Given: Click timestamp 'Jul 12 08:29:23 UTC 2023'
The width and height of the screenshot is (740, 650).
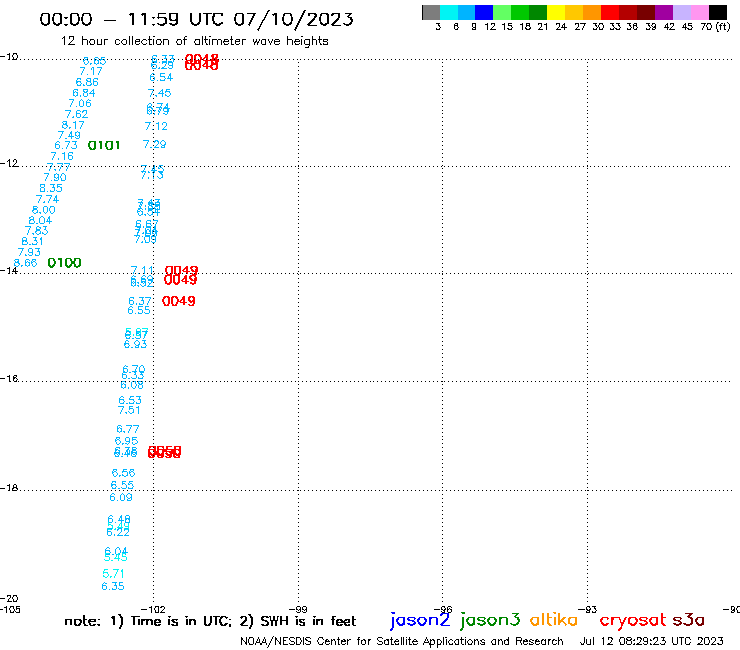Looking at the screenshot, I should point(651,642).
